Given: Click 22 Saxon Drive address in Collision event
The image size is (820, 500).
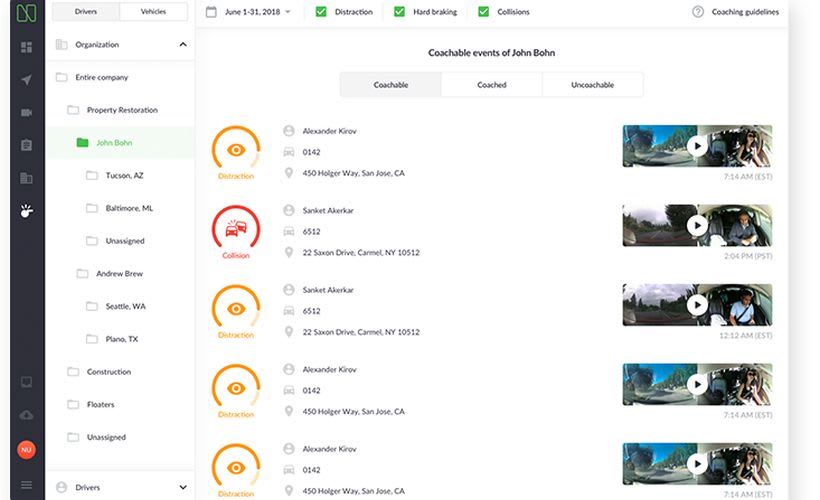Looking at the screenshot, I should (361, 252).
